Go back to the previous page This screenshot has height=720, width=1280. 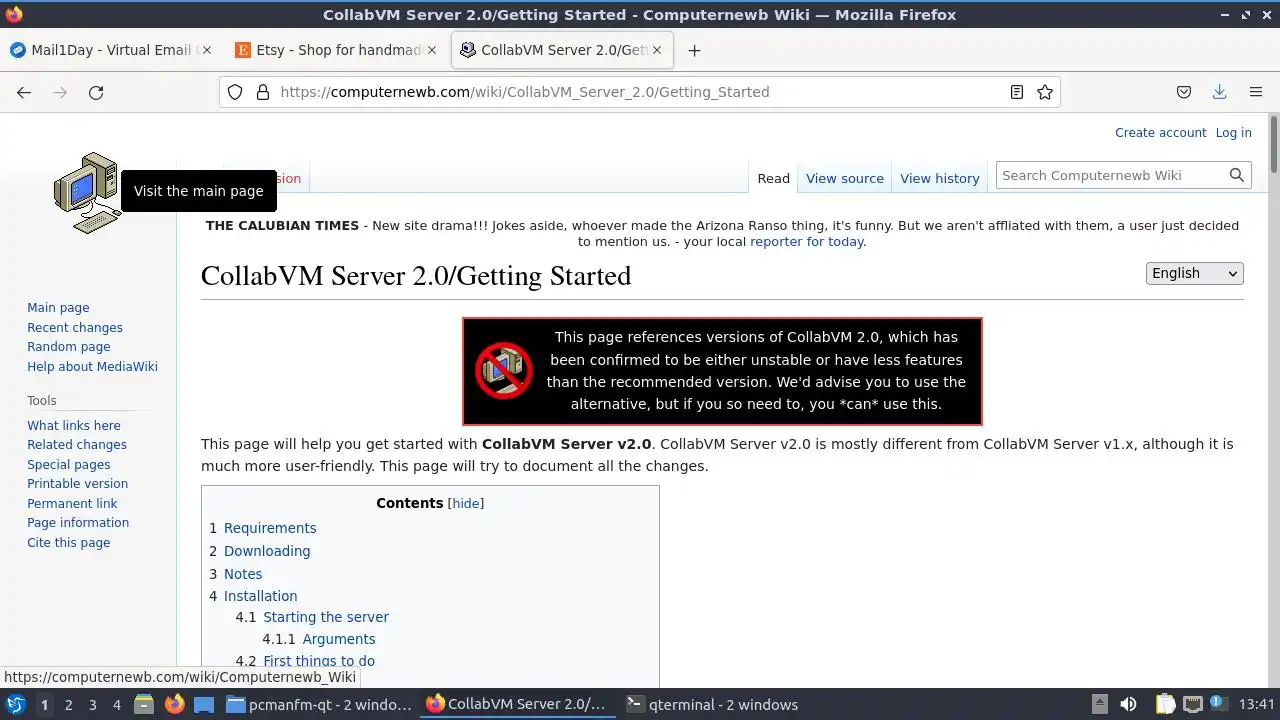(x=24, y=92)
